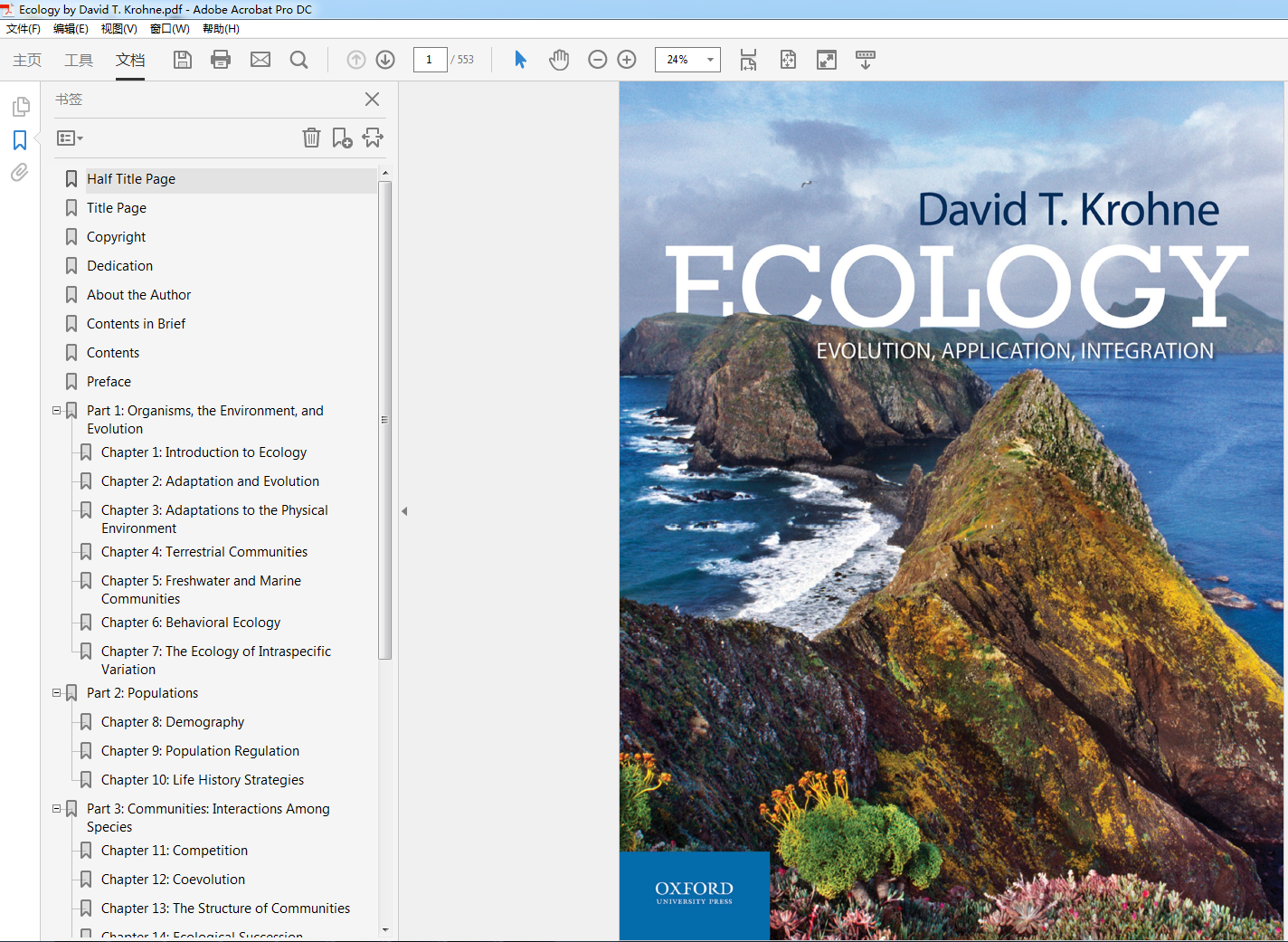
Task: Collapse Part 3: Communities tree
Action: pos(56,808)
